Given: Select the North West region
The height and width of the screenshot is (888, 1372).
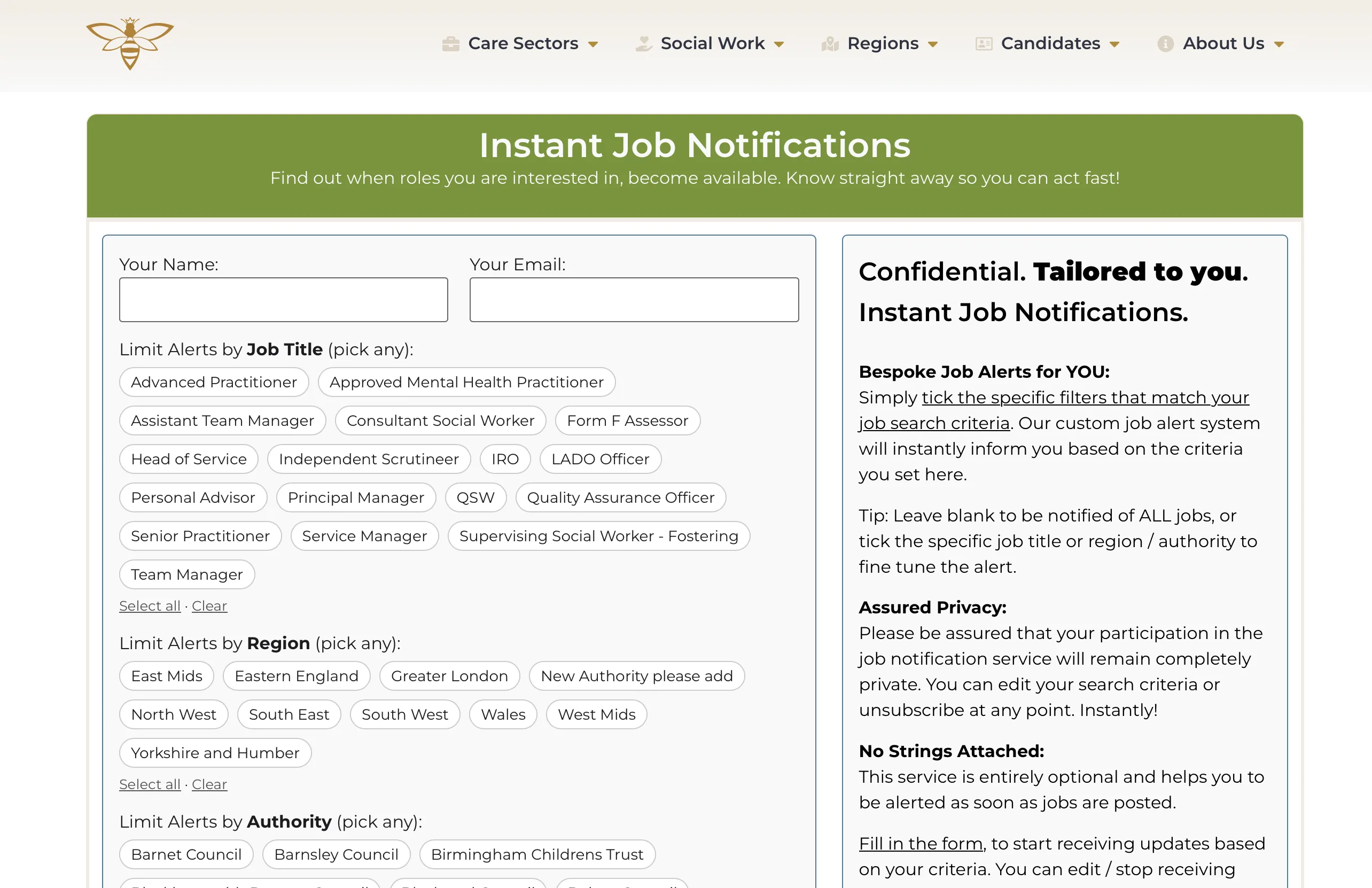Looking at the screenshot, I should click(174, 715).
